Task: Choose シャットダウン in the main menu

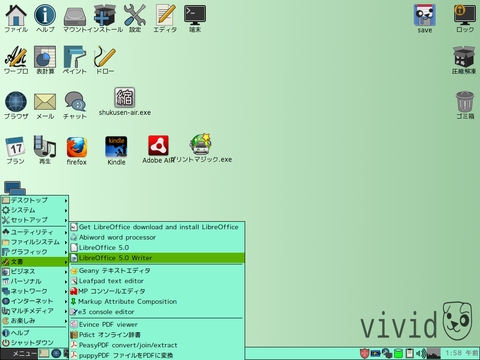Action: click(35, 343)
